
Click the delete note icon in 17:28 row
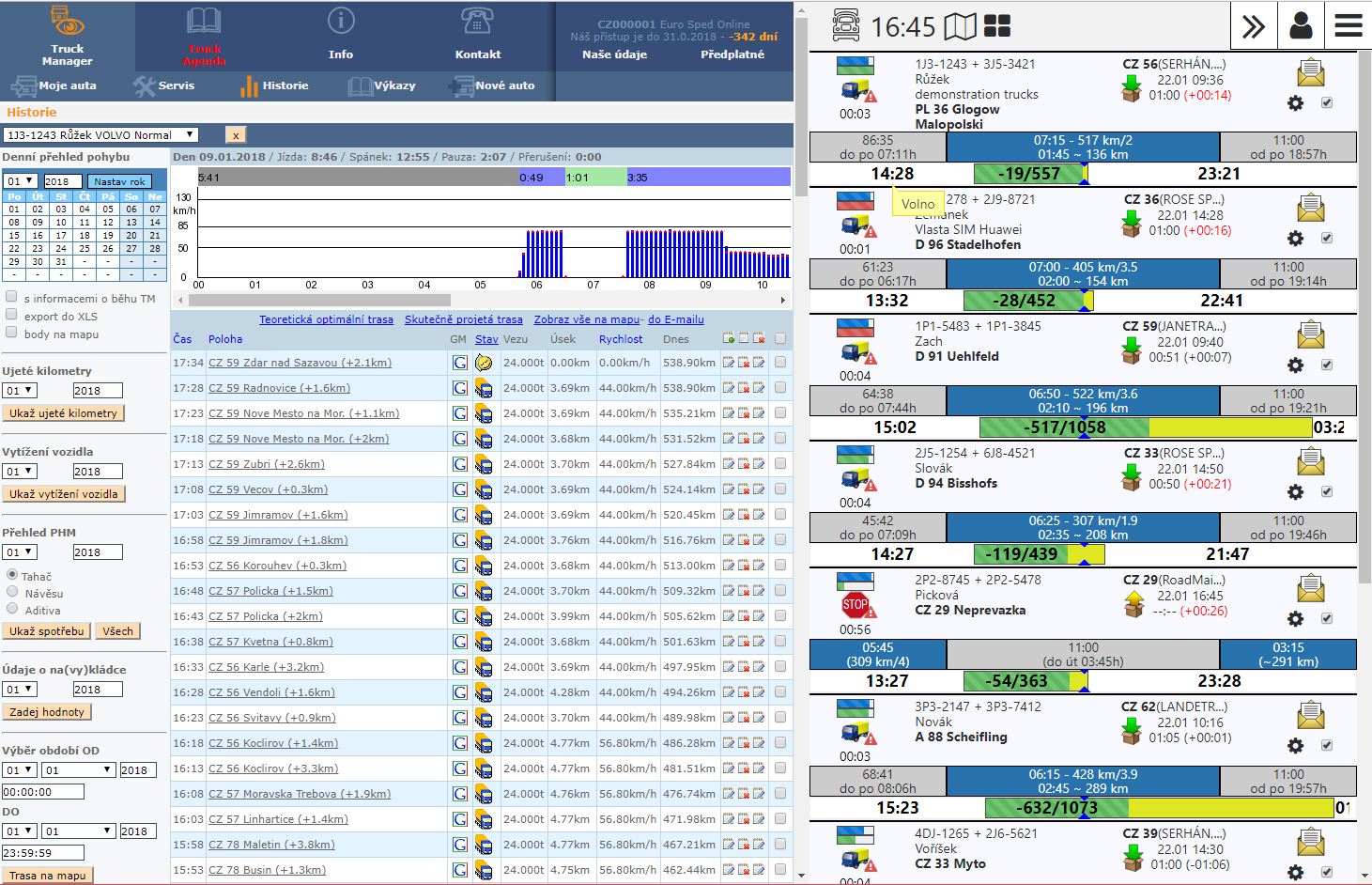point(744,388)
